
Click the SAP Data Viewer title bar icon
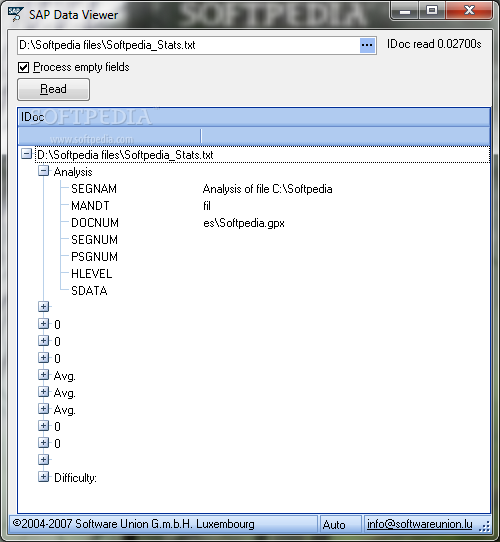[x=16, y=15]
